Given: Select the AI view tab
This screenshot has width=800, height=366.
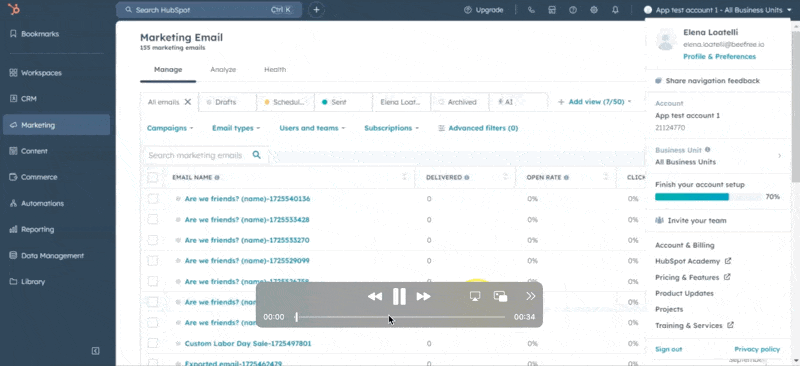Looking at the screenshot, I should pyautogui.click(x=518, y=102).
